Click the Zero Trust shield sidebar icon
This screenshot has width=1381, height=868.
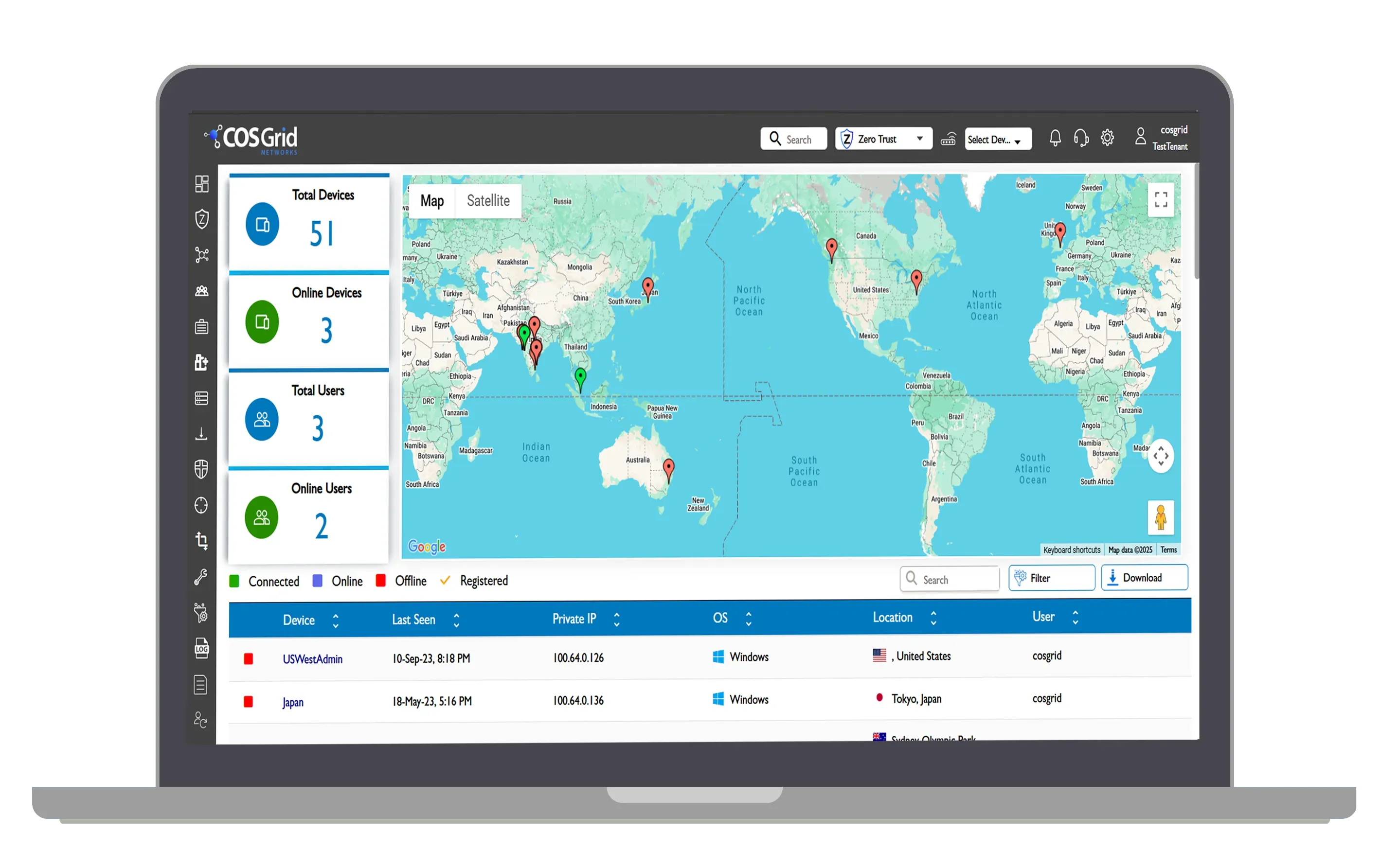202,219
